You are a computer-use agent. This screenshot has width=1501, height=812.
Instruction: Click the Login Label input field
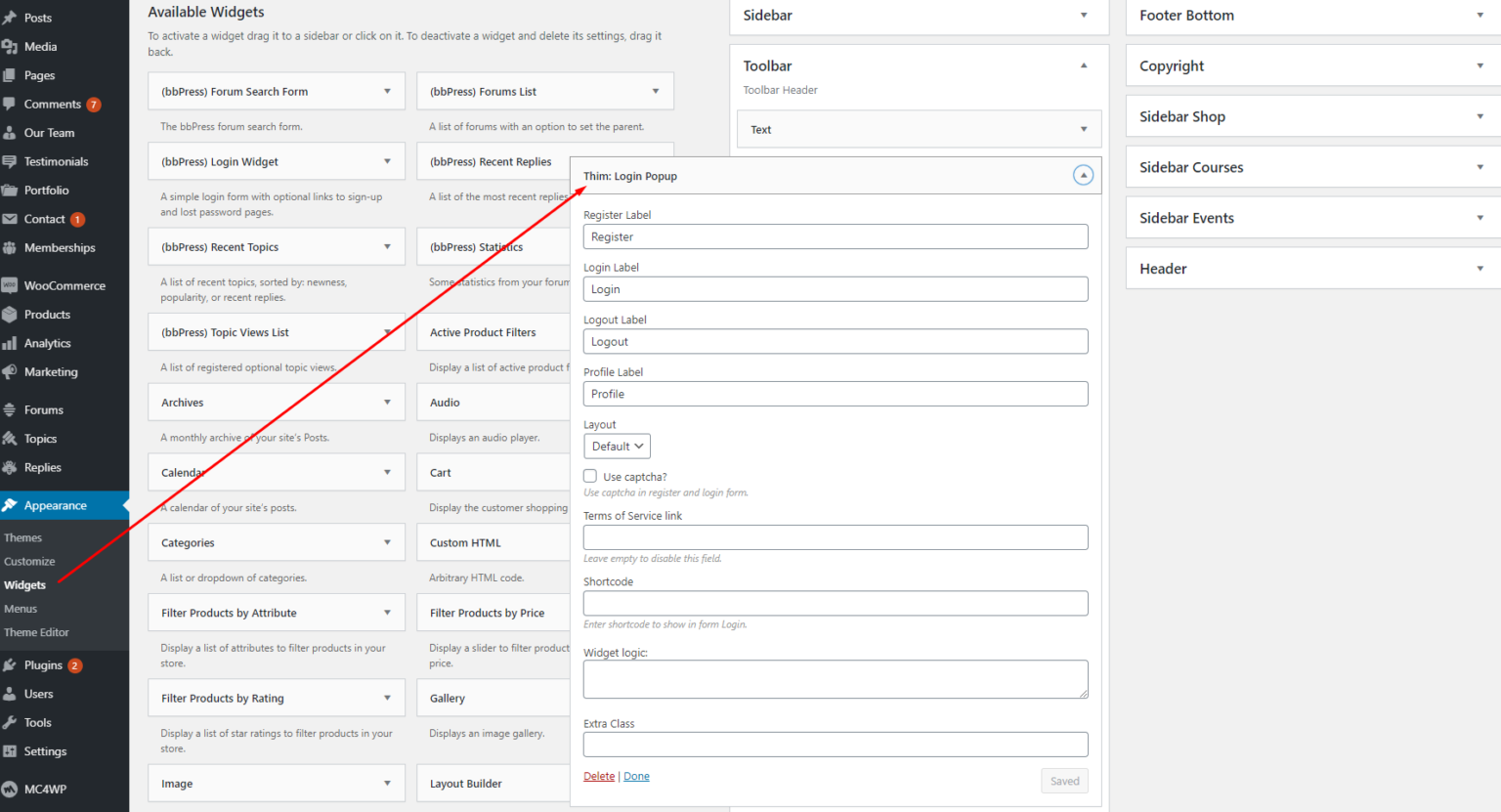click(836, 289)
